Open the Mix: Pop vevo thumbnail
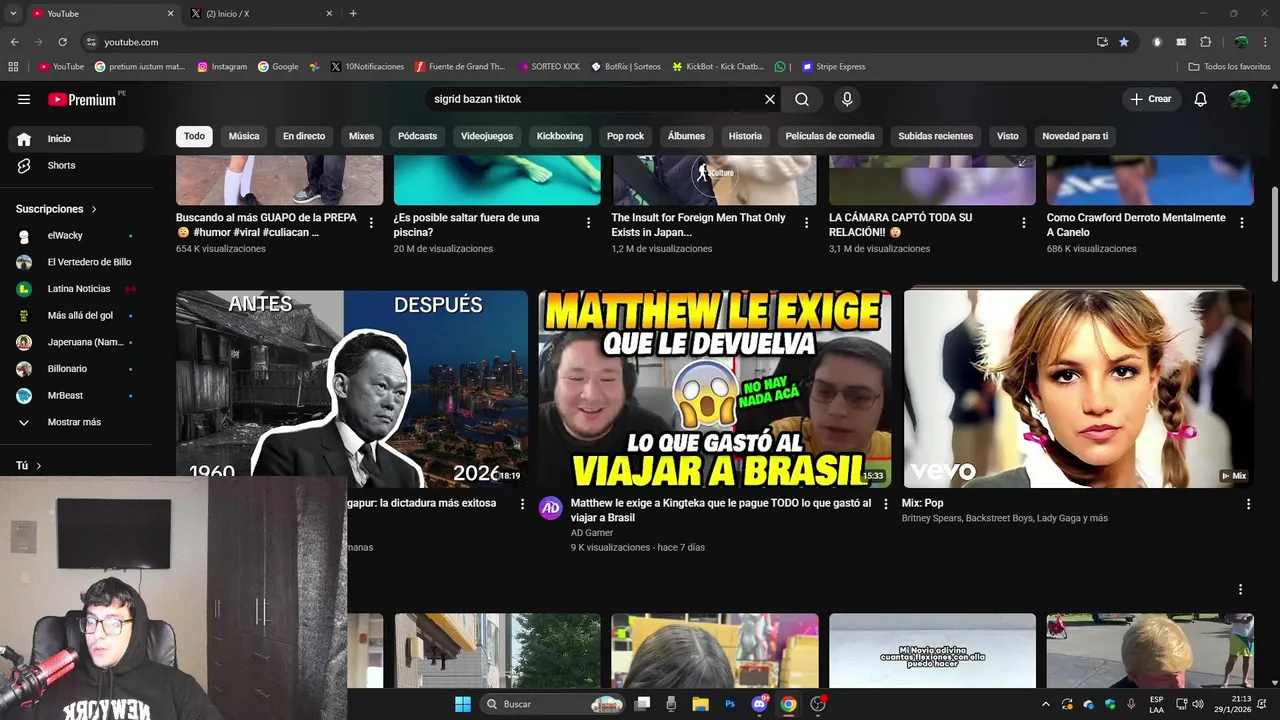The width and height of the screenshot is (1280, 720). (x=1078, y=389)
